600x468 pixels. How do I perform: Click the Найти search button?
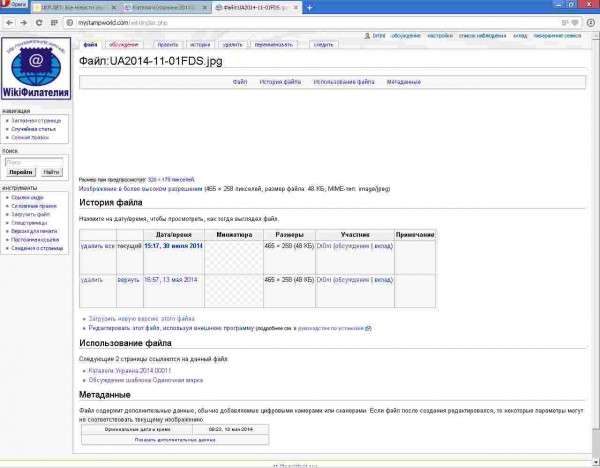51,172
